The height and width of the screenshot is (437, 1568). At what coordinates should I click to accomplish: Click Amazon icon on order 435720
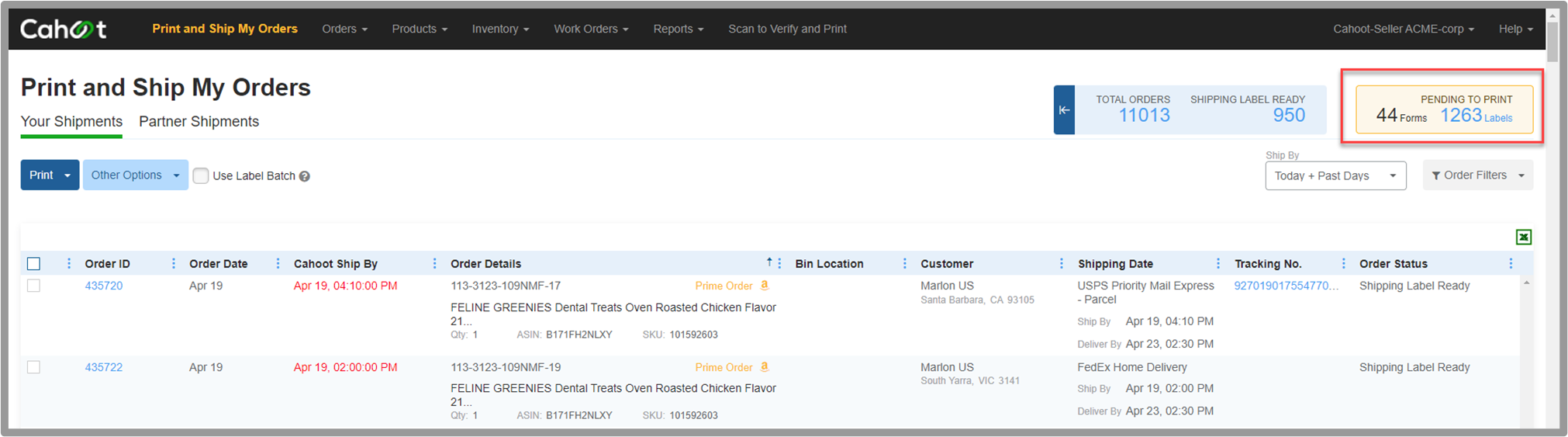pyautogui.click(x=765, y=286)
